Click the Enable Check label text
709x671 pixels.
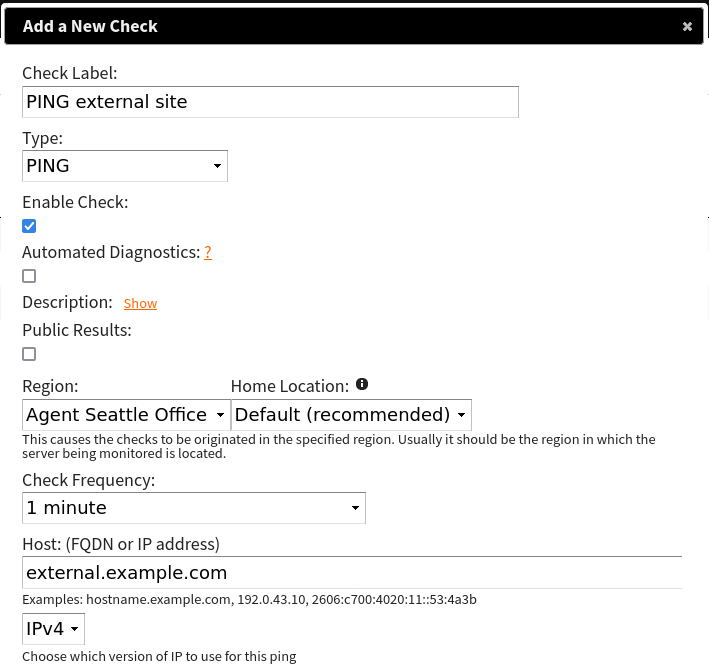pos(75,202)
